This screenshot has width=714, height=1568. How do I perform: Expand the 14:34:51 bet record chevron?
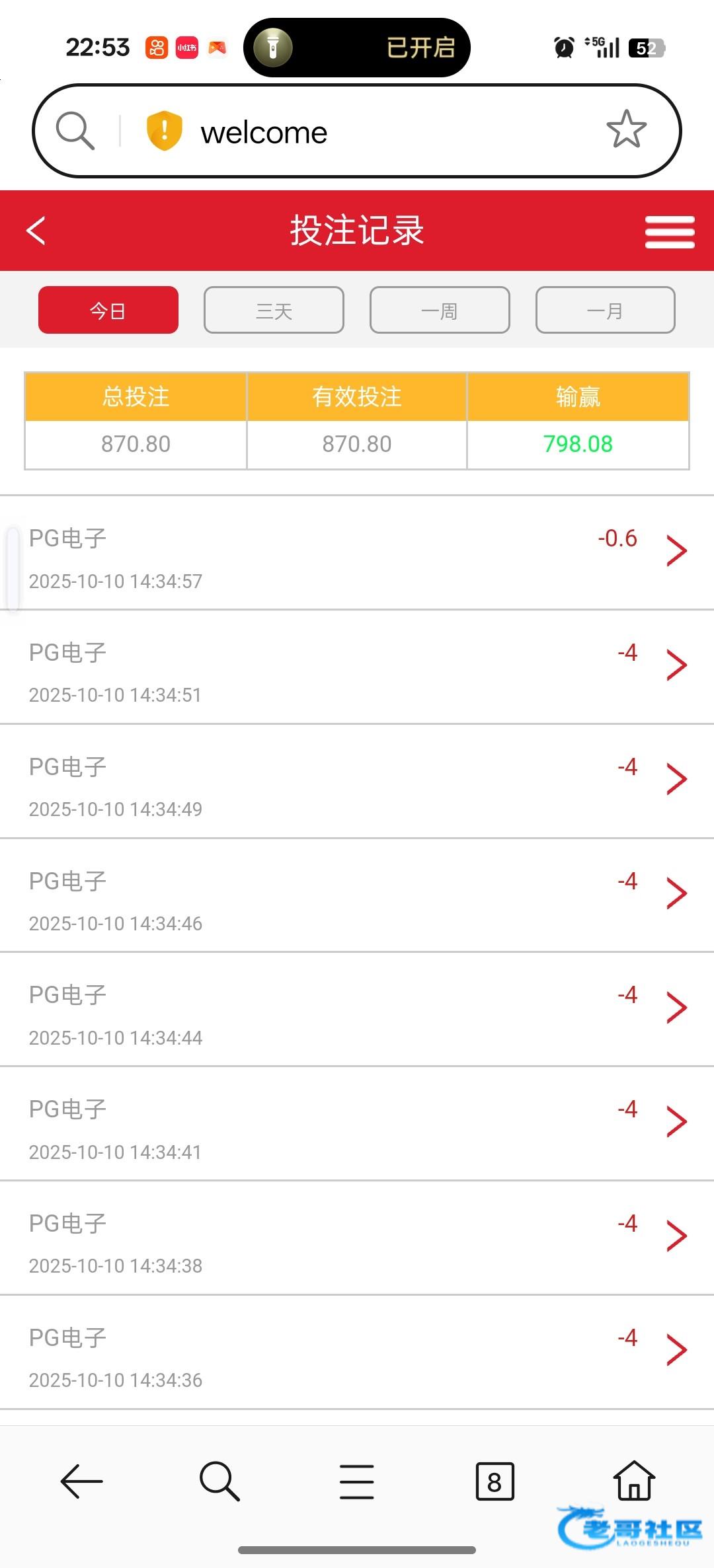pyautogui.click(x=676, y=665)
